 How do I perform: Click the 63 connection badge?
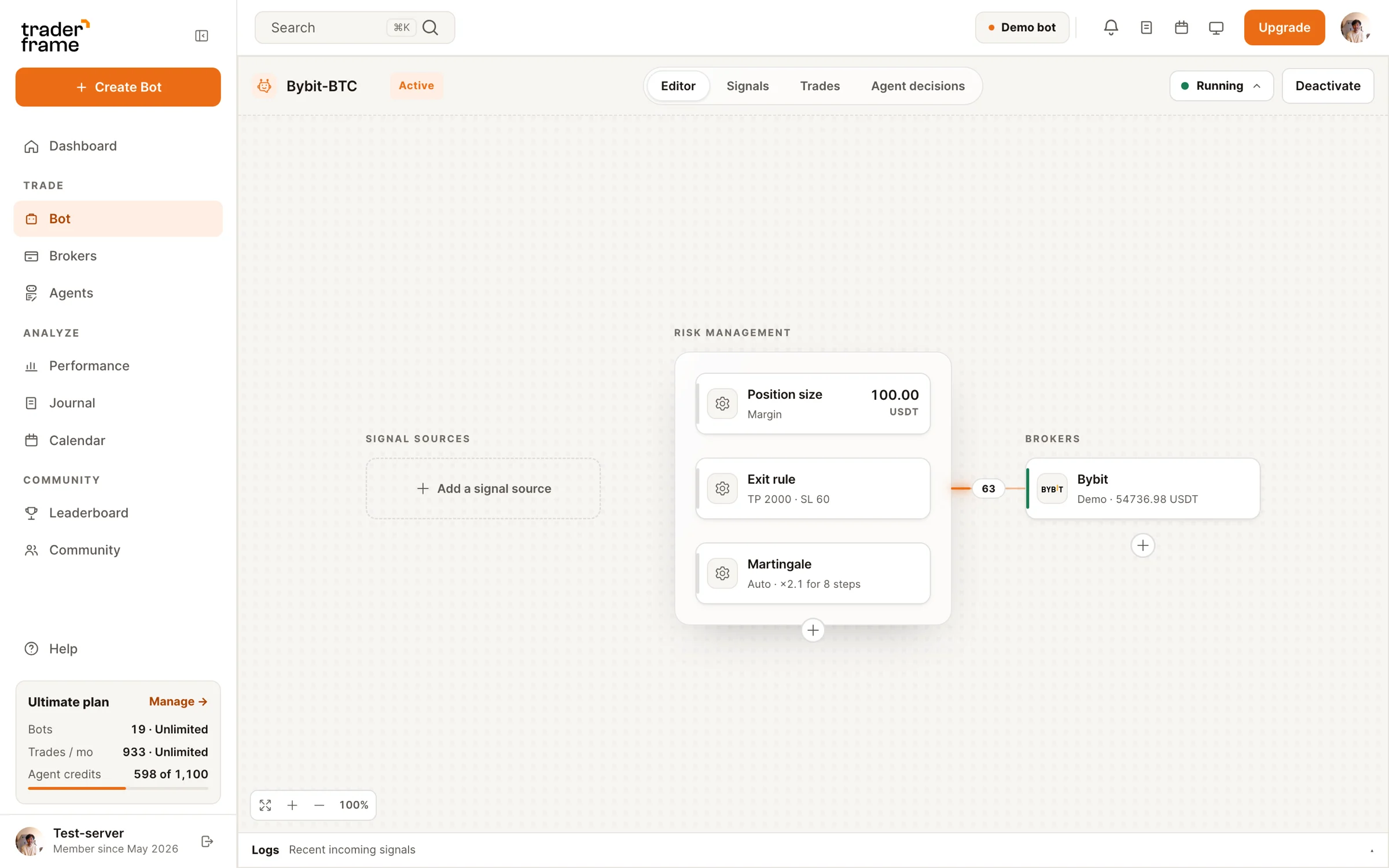click(x=988, y=488)
